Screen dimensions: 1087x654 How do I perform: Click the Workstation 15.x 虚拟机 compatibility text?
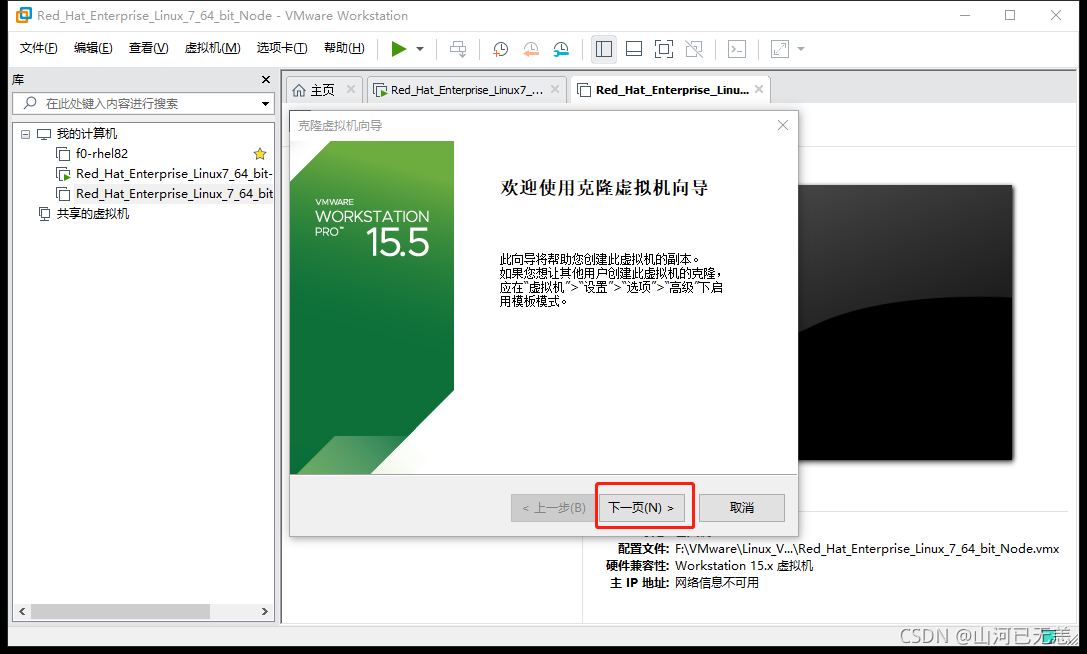click(x=744, y=566)
